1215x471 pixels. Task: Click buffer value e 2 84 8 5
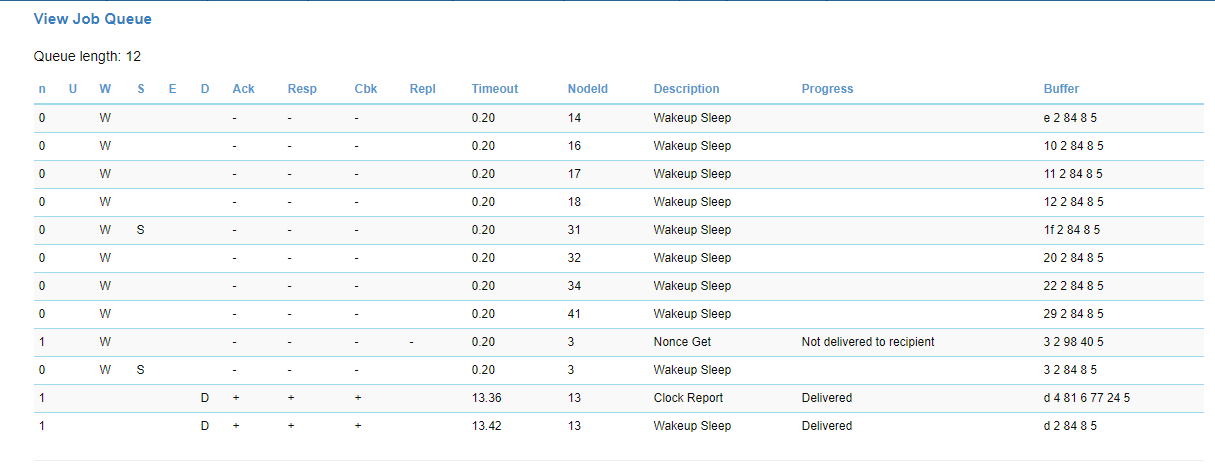[x=1071, y=118]
